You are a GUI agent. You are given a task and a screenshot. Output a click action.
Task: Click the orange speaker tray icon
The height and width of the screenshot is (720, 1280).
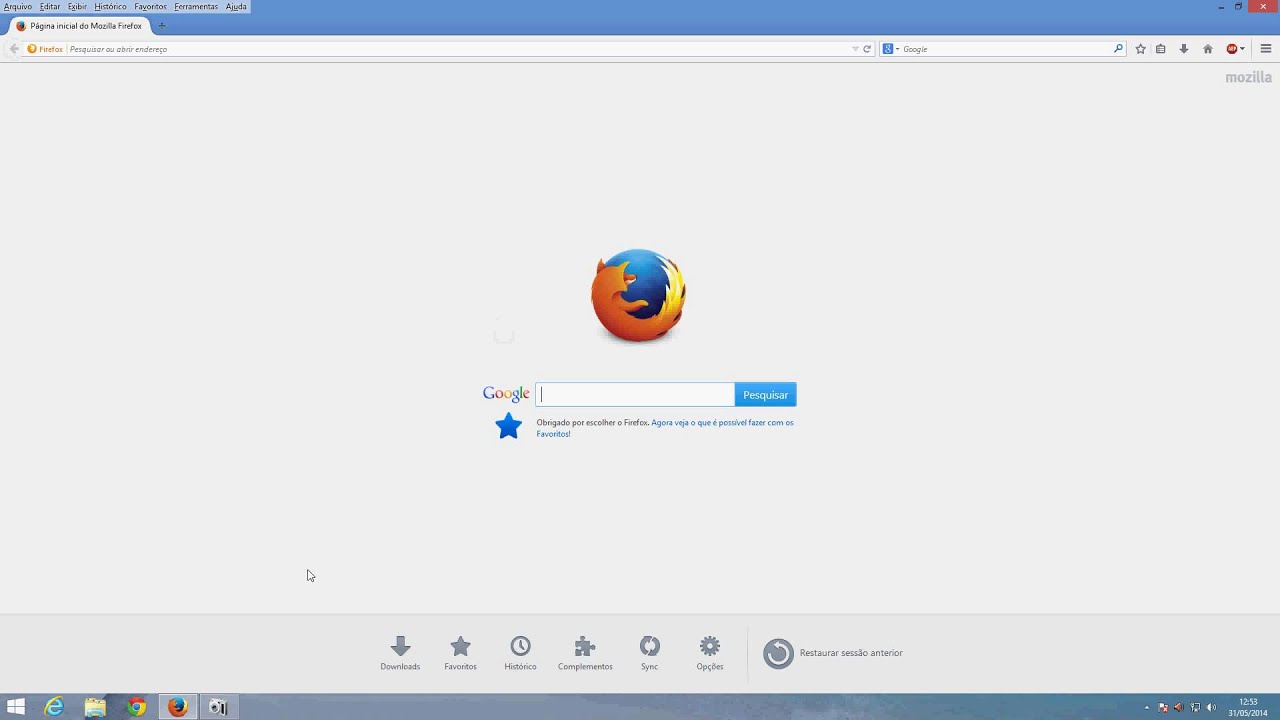(x=1179, y=708)
